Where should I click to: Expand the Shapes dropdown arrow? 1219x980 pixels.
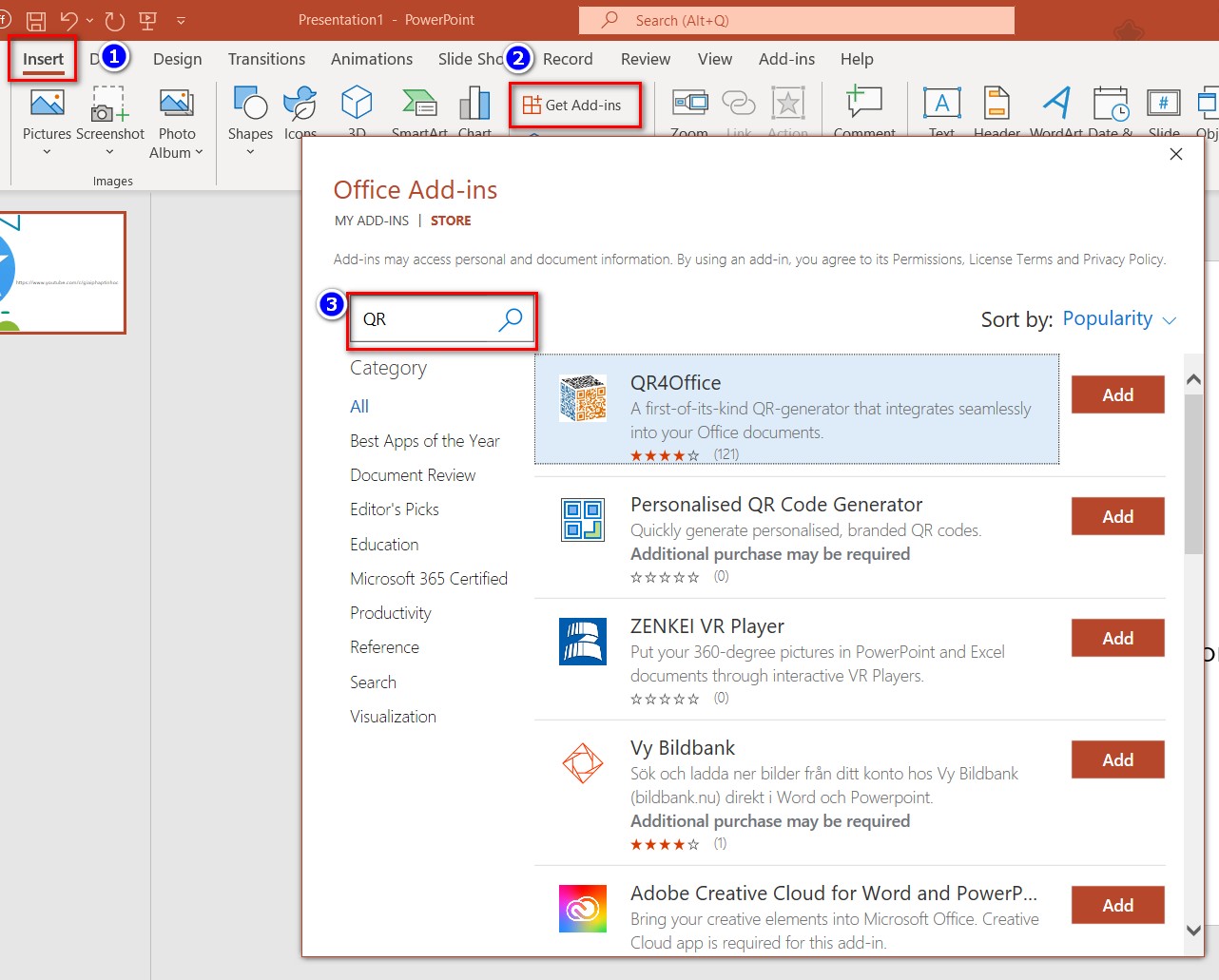click(x=250, y=152)
